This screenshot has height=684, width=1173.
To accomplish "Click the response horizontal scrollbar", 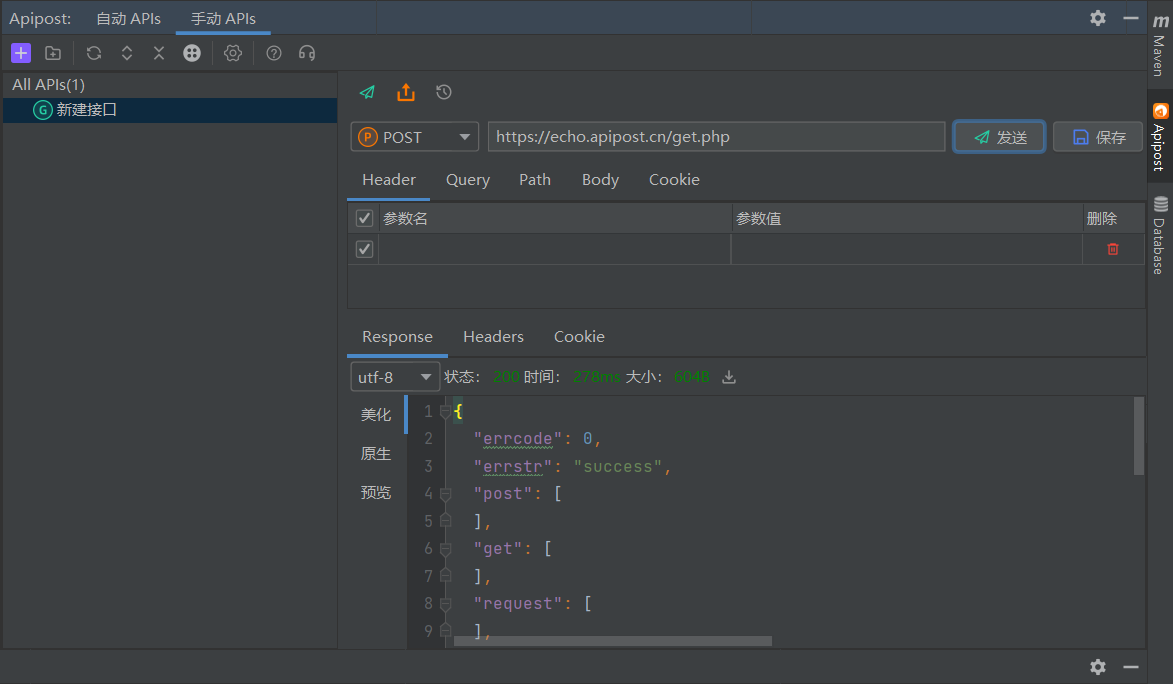I will coord(613,641).
